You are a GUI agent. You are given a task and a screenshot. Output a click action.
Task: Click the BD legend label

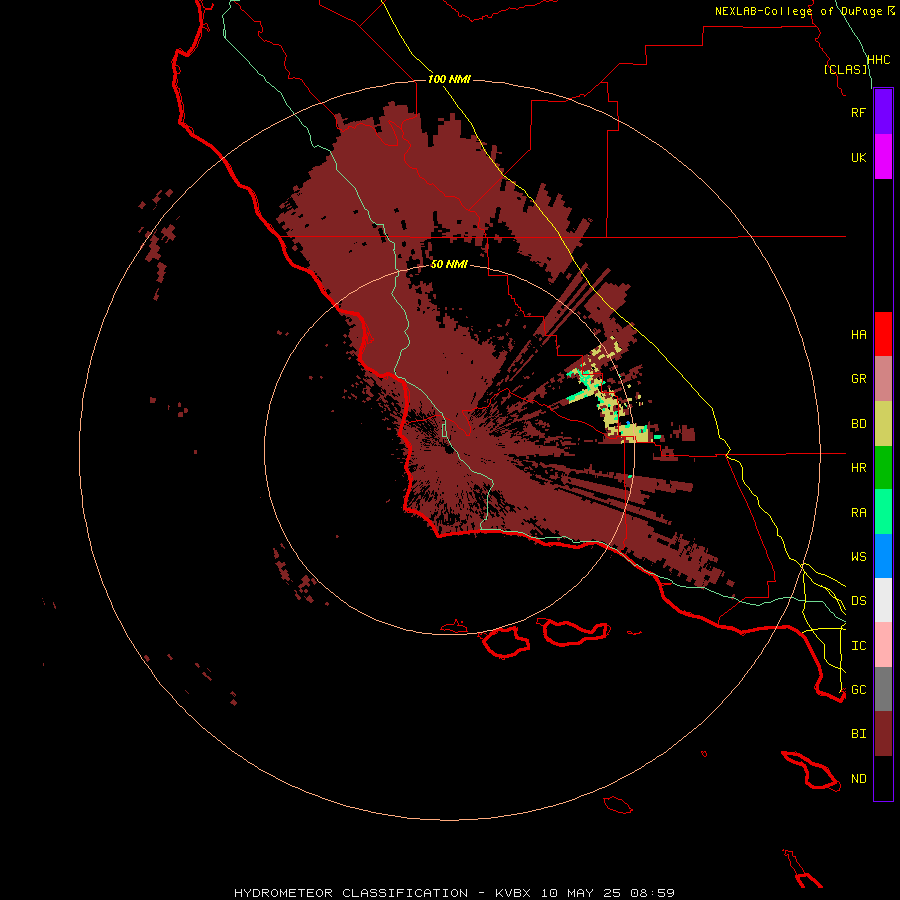pyautogui.click(x=858, y=424)
